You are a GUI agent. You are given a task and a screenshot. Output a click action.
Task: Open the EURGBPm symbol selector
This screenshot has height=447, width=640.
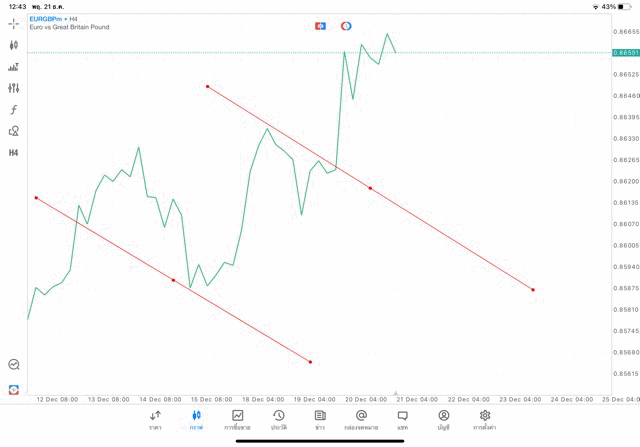[47, 18]
